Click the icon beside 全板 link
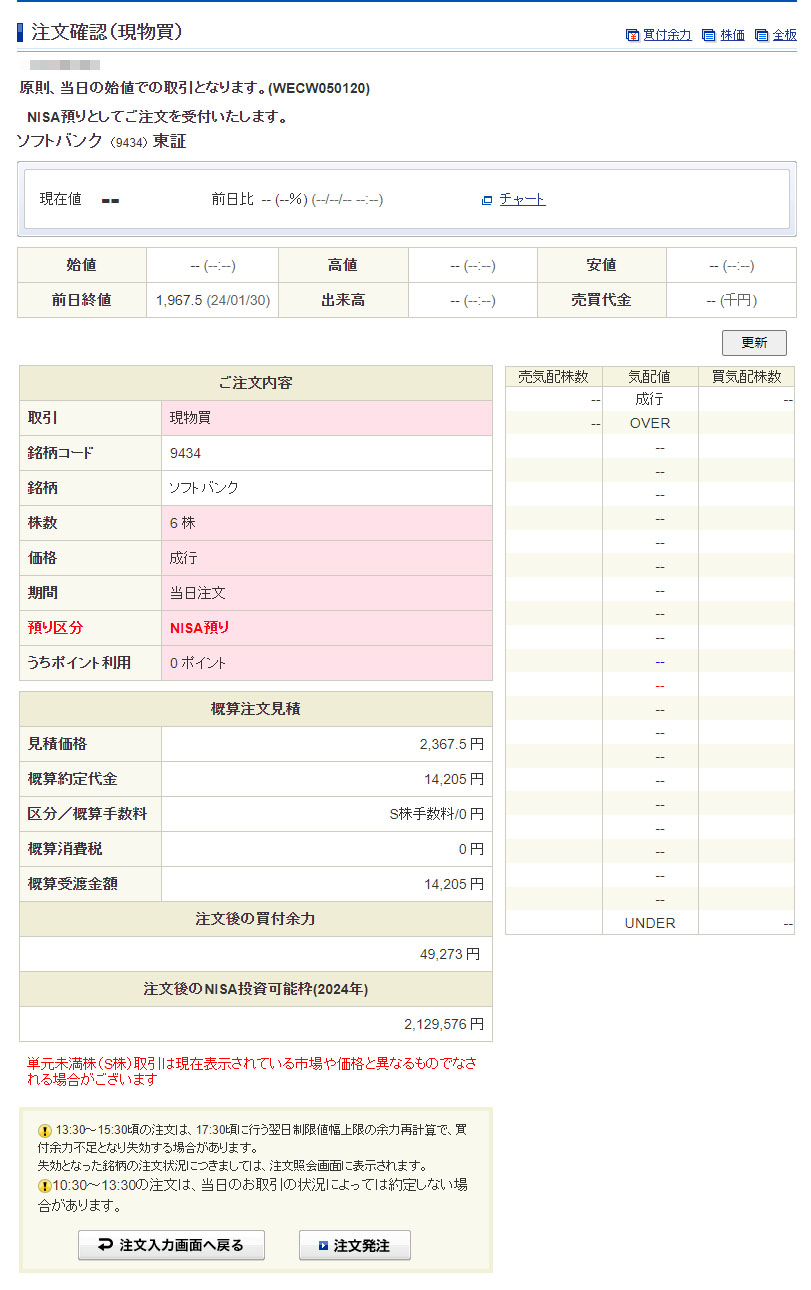Screen dimensions: 811x1290 point(762,35)
